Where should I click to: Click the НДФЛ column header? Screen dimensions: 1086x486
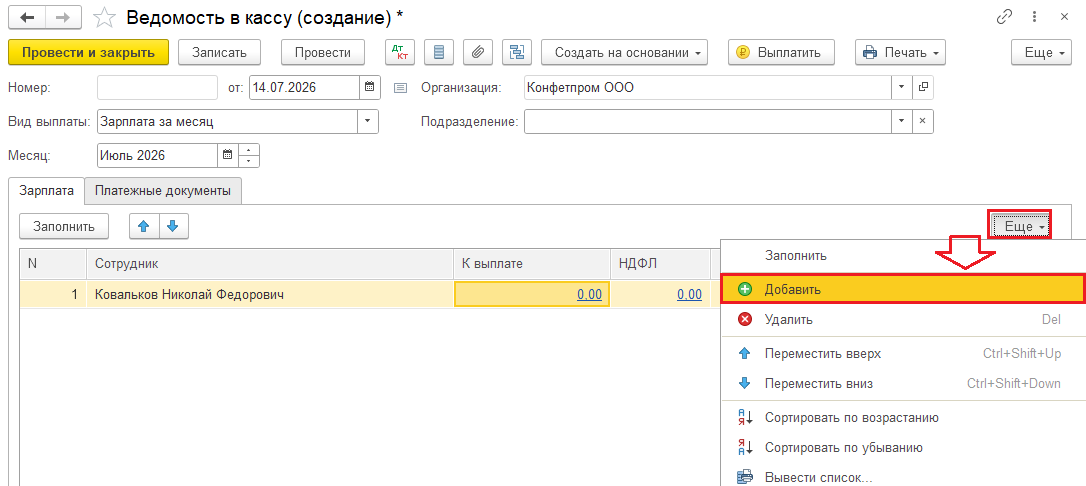(x=661, y=264)
